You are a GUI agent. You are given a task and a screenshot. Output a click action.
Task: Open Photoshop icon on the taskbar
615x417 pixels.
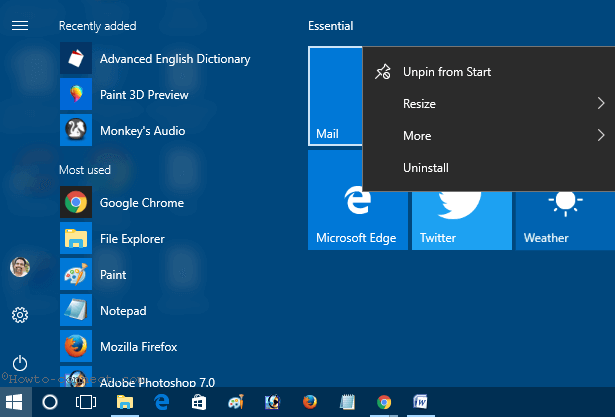[x=273, y=402]
